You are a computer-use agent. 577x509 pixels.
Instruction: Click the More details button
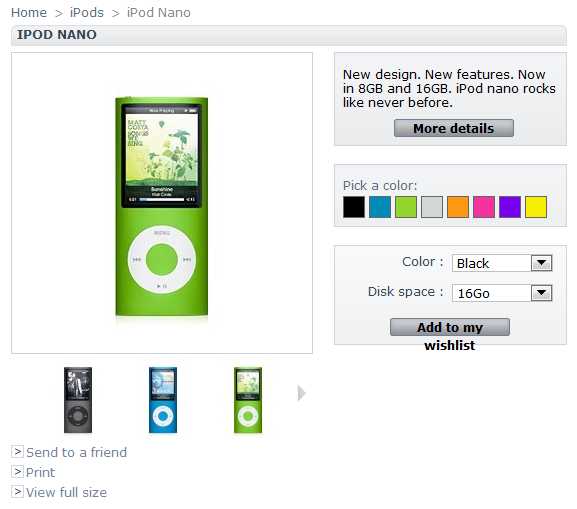pyautogui.click(x=454, y=128)
